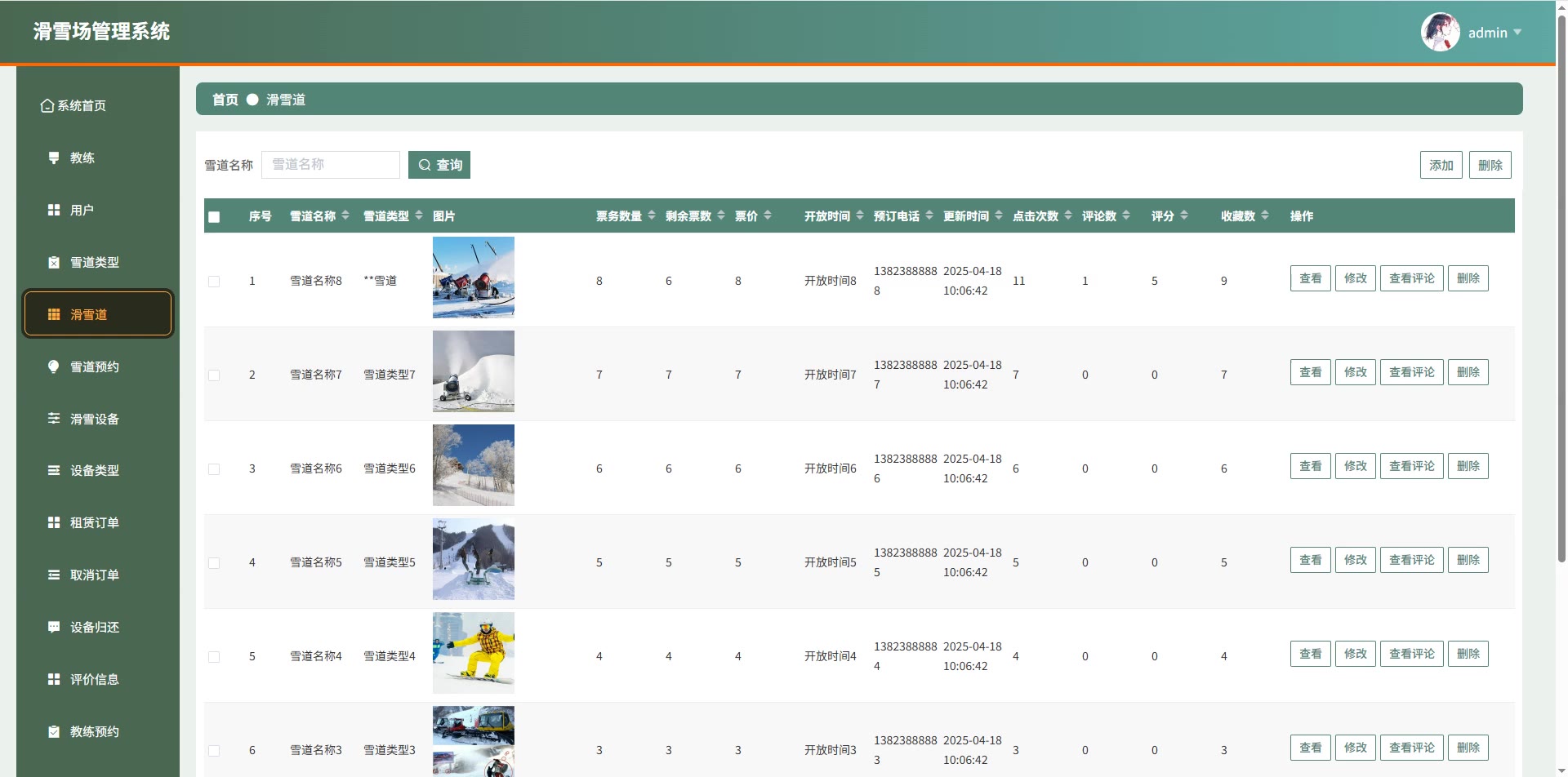
Task: Focus the 雪道名称 search input field
Action: point(331,165)
